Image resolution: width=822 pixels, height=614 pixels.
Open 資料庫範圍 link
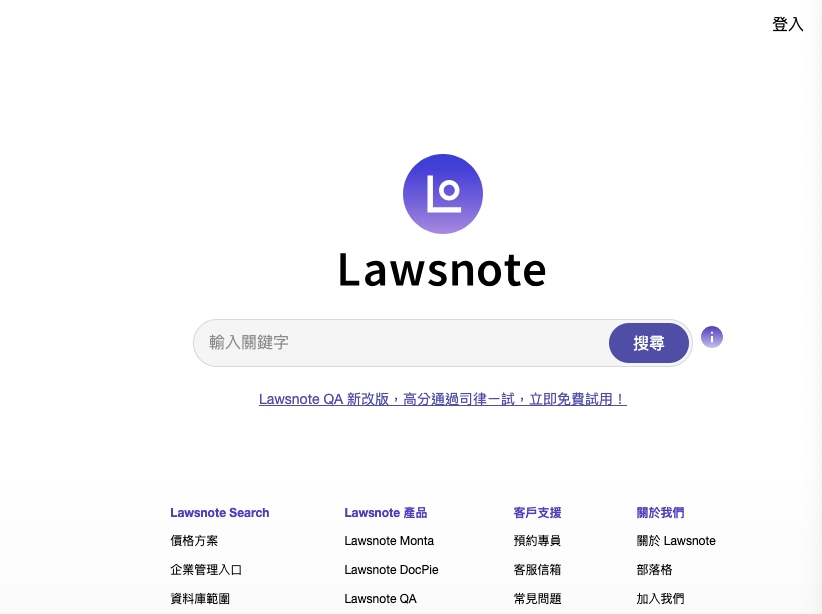[x=200, y=598]
